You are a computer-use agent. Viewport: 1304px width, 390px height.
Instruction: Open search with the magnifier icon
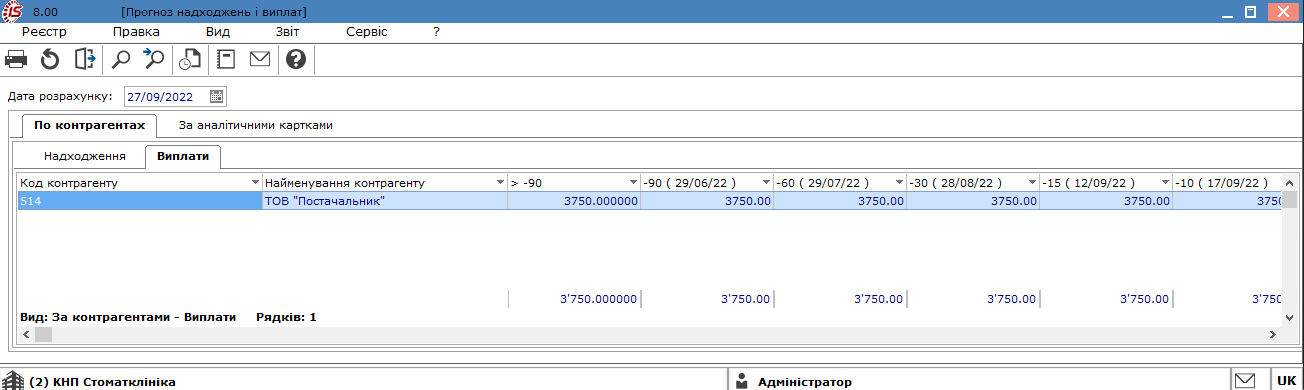click(x=121, y=60)
